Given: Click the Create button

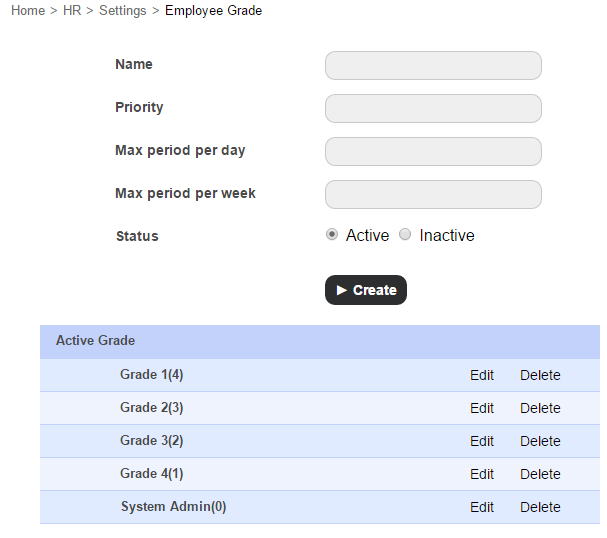Looking at the screenshot, I should pyautogui.click(x=366, y=290).
